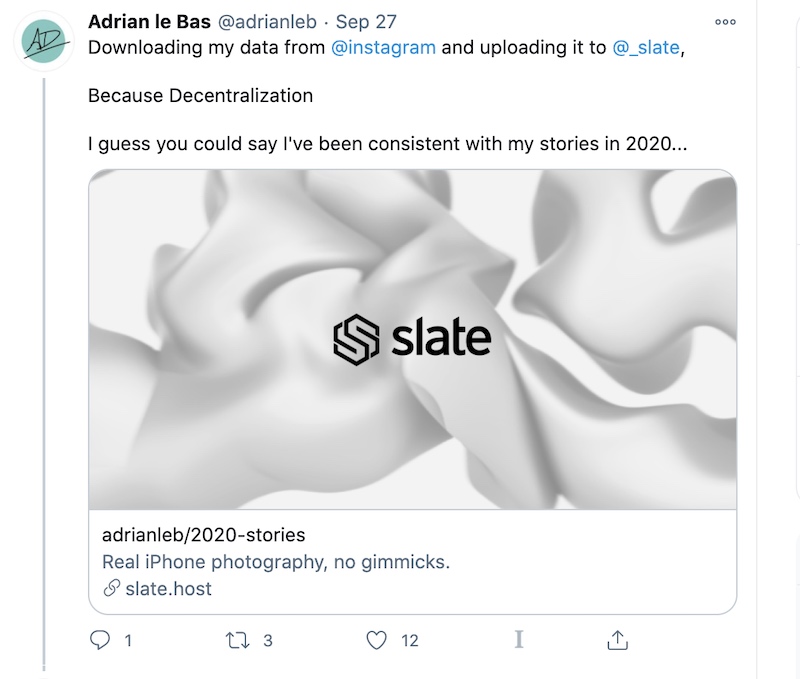Viewport: 800px width, 679px height.
Task: Click the reply count showing 1
Action: click(x=125, y=639)
